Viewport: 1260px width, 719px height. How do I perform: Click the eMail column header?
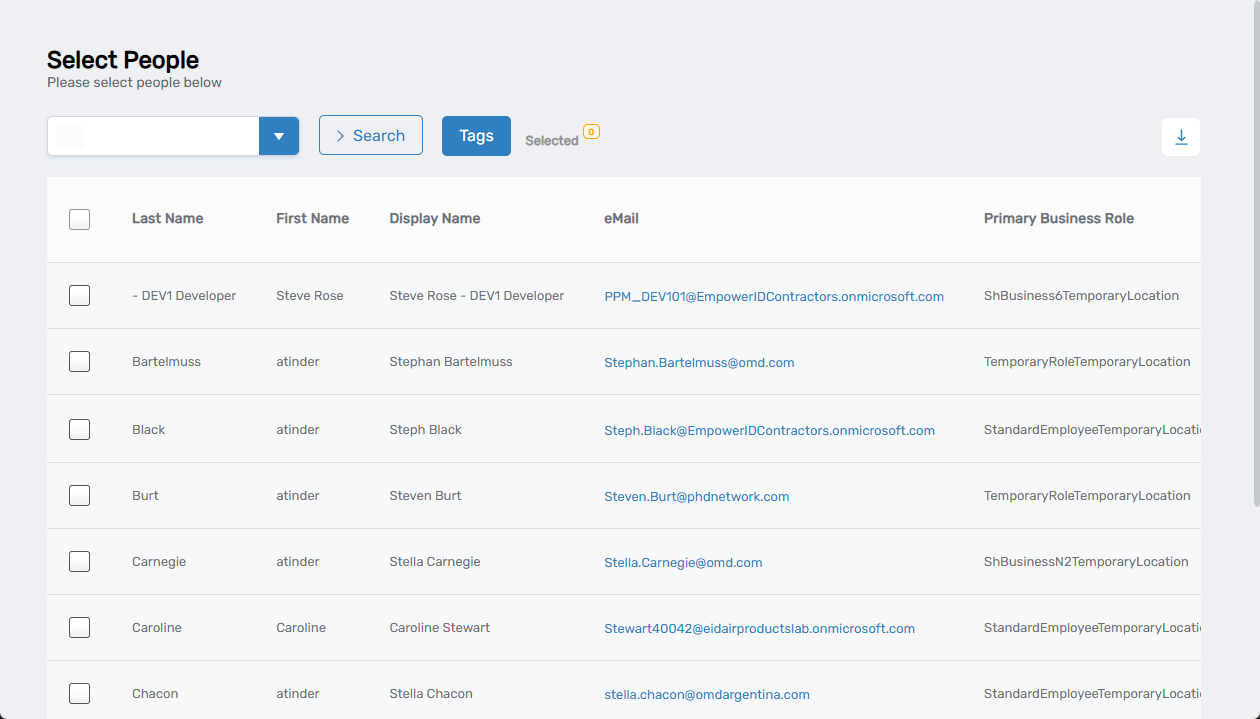point(621,218)
